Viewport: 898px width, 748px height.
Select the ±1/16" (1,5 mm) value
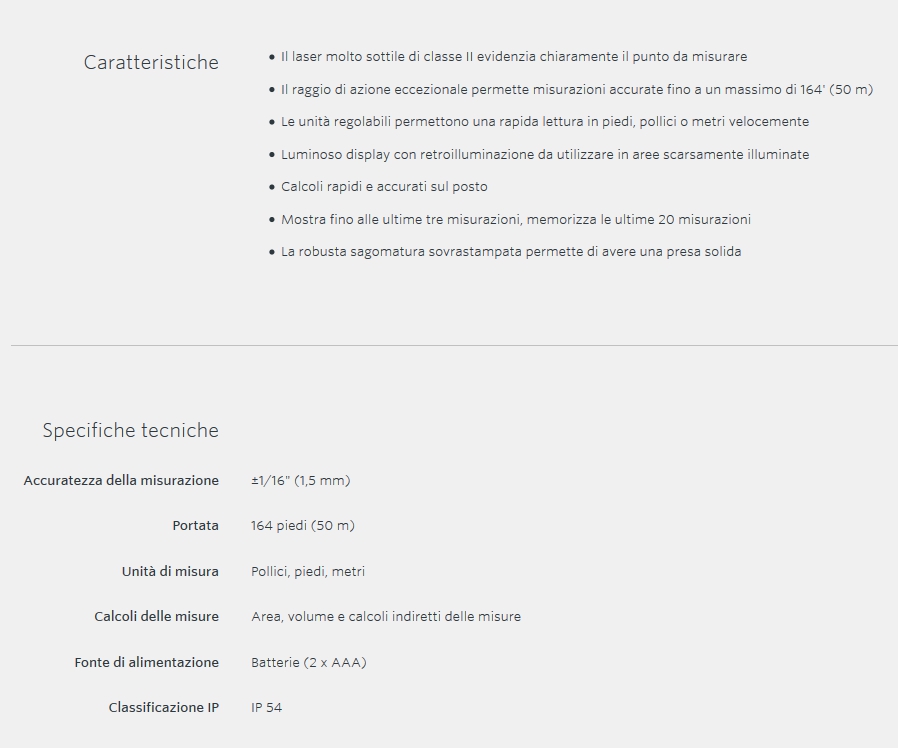[300, 481]
